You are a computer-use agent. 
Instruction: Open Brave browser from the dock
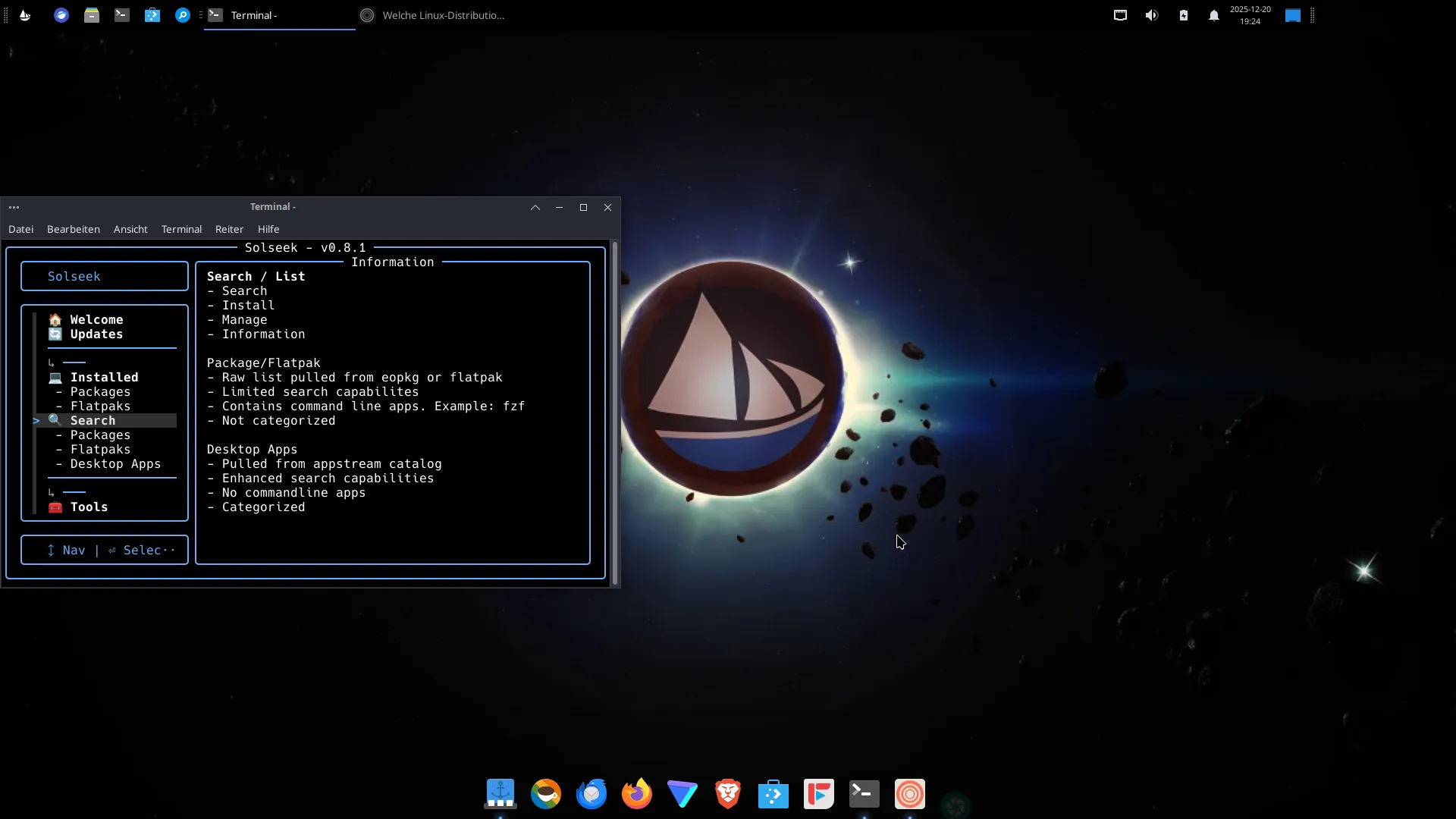point(728,794)
